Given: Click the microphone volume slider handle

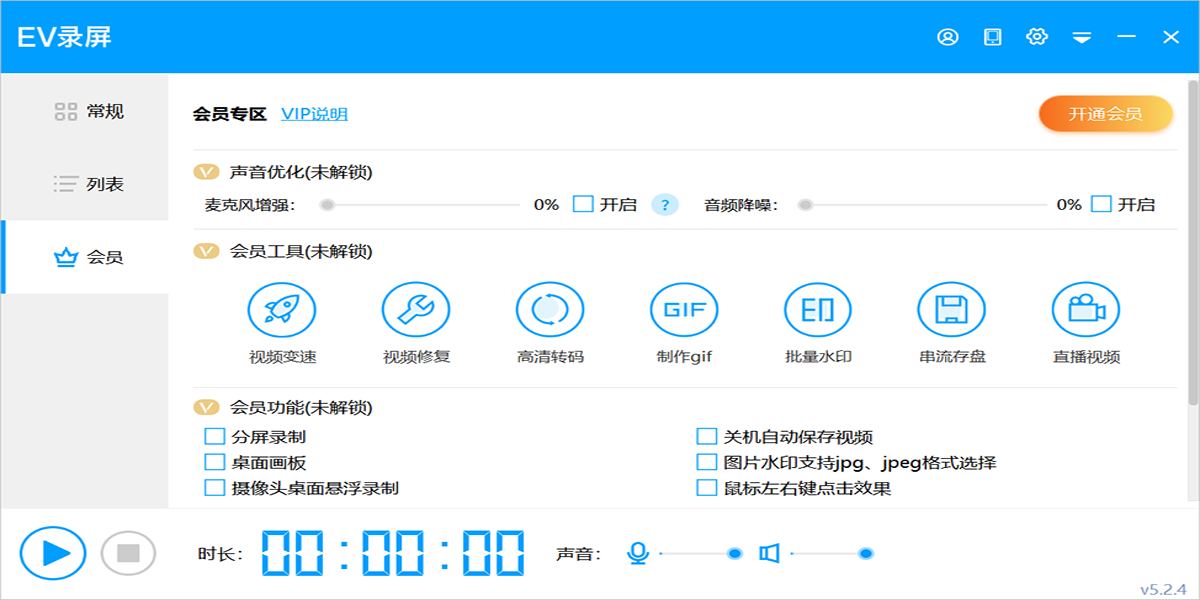Looking at the screenshot, I should [x=734, y=553].
